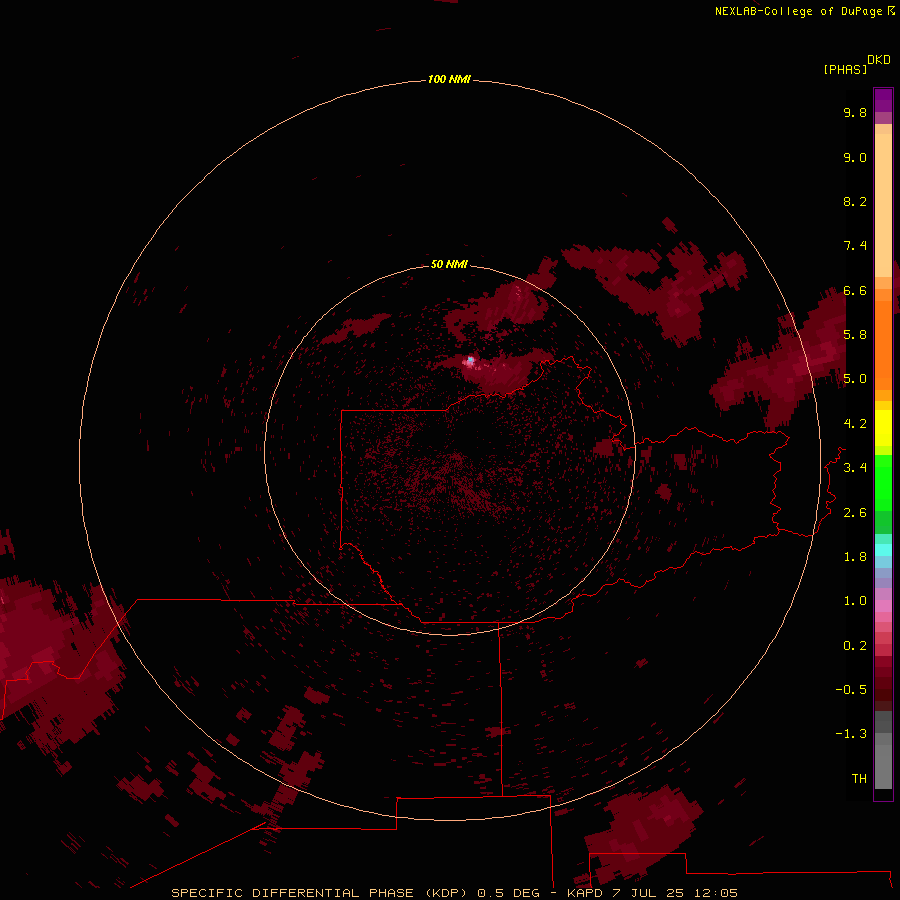This screenshot has width=900, height=900.
Task: Click the 0.2 value on color scale
Action: click(x=855, y=646)
